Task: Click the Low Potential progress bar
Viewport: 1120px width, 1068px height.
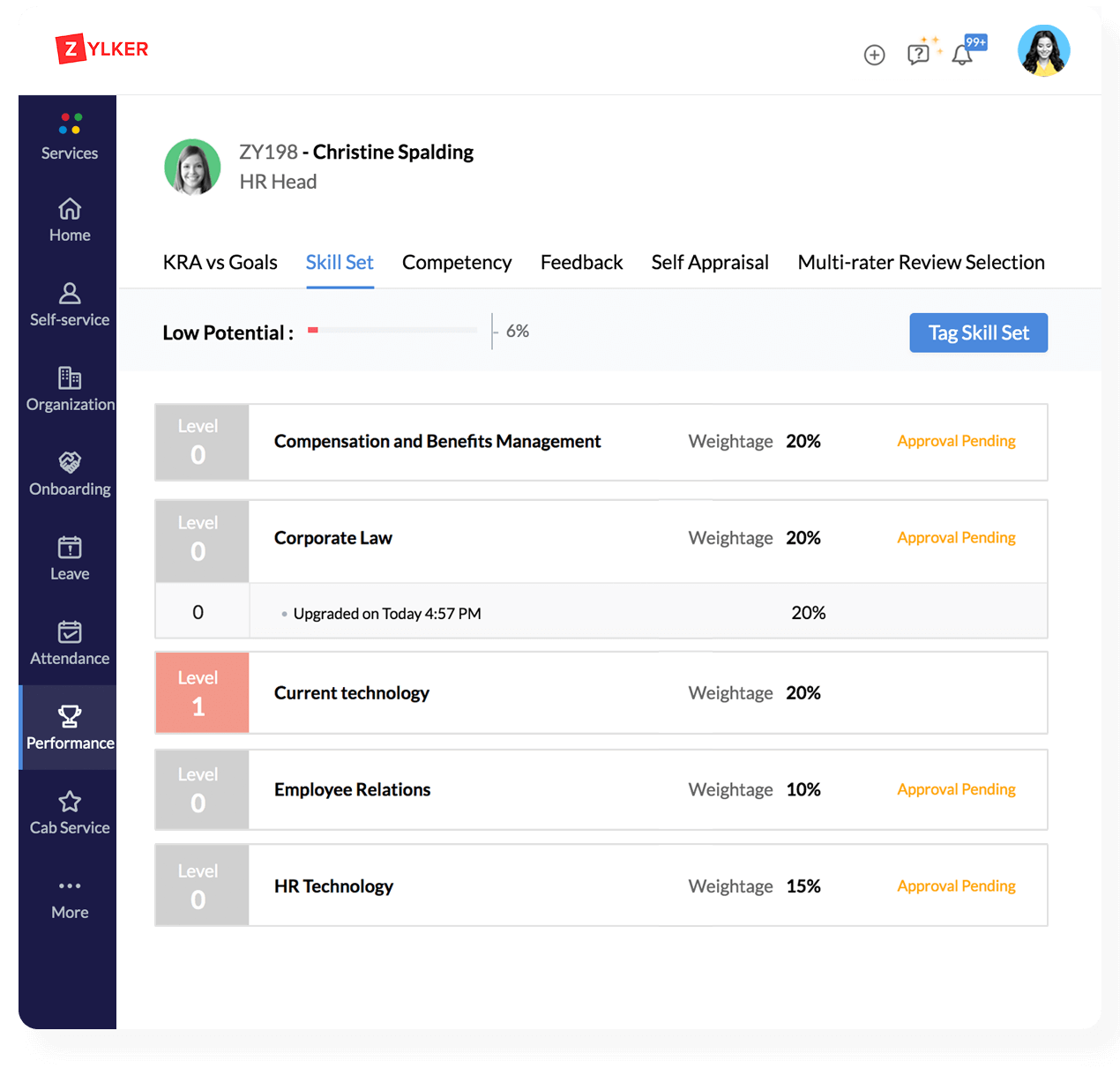Action: [392, 330]
